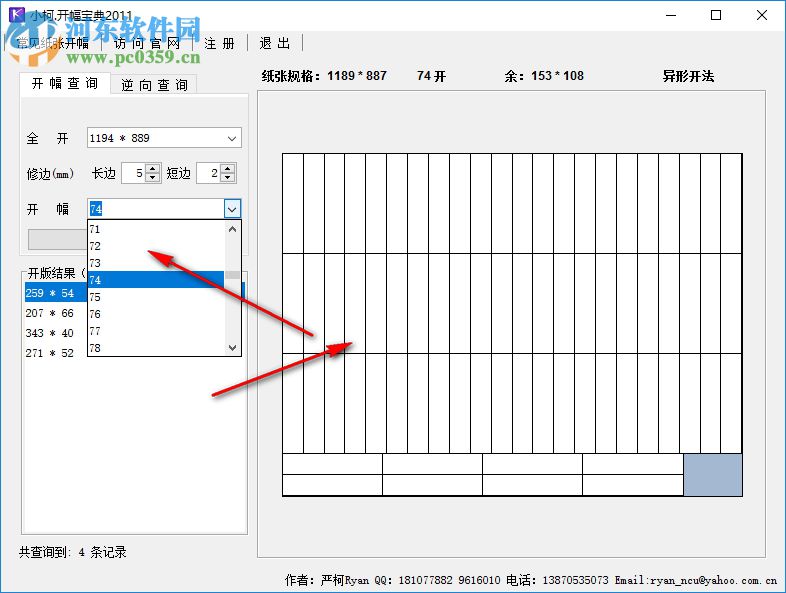The height and width of the screenshot is (593, 786).
Task: Open the 常见纸张开幅 menu
Action: click(53, 44)
